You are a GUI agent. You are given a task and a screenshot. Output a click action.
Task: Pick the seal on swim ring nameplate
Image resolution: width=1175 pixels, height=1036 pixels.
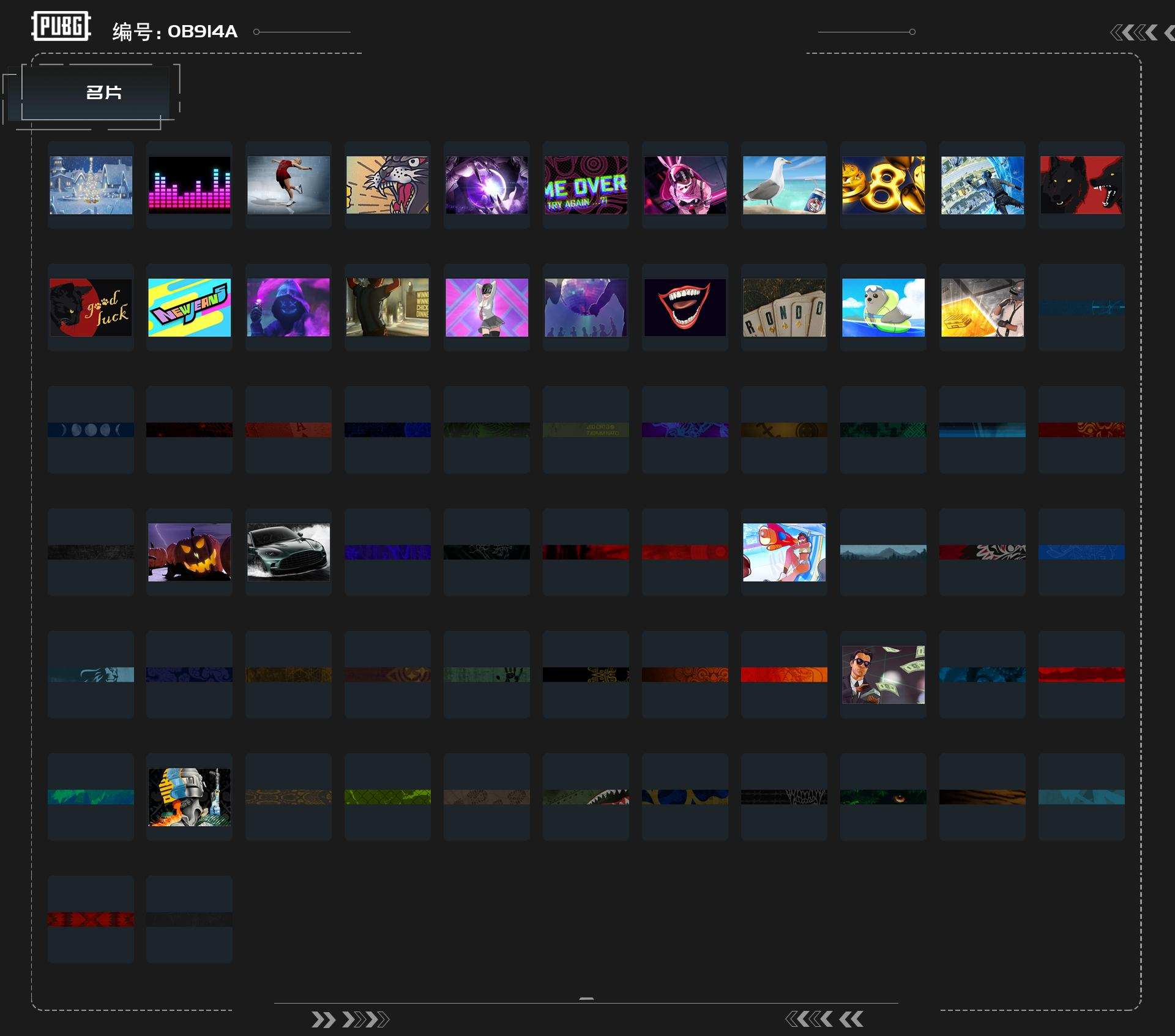[883, 307]
